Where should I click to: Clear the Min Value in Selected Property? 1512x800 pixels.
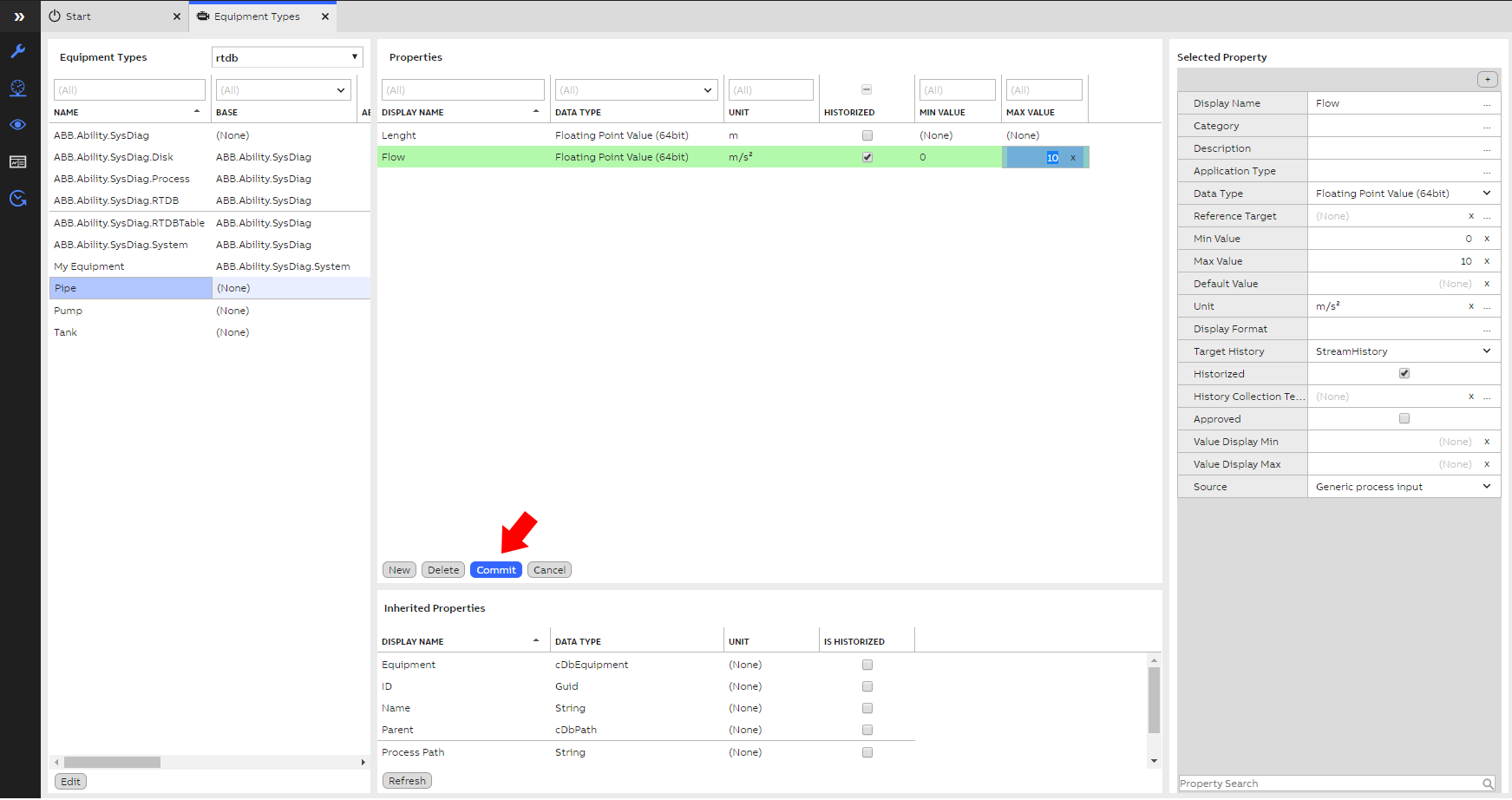click(x=1487, y=239)
